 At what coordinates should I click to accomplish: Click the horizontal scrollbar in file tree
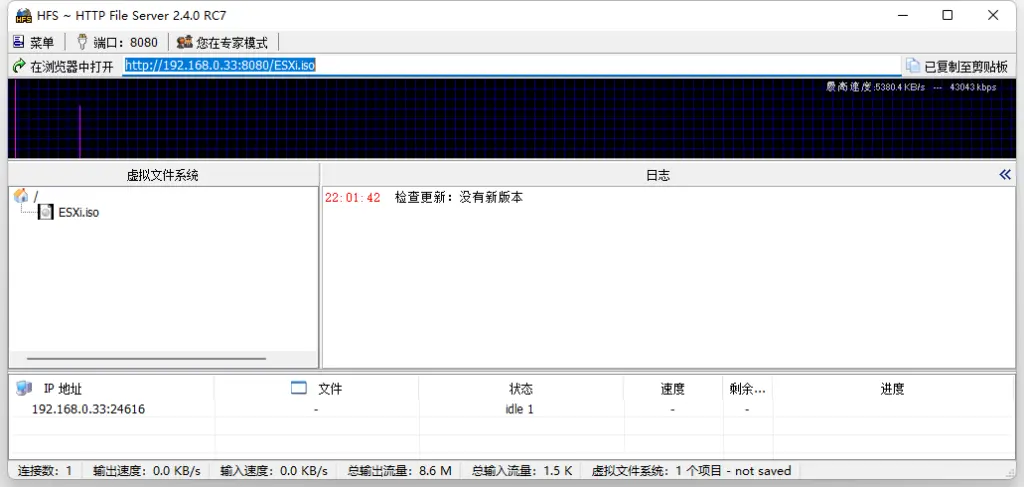point(146,358)
